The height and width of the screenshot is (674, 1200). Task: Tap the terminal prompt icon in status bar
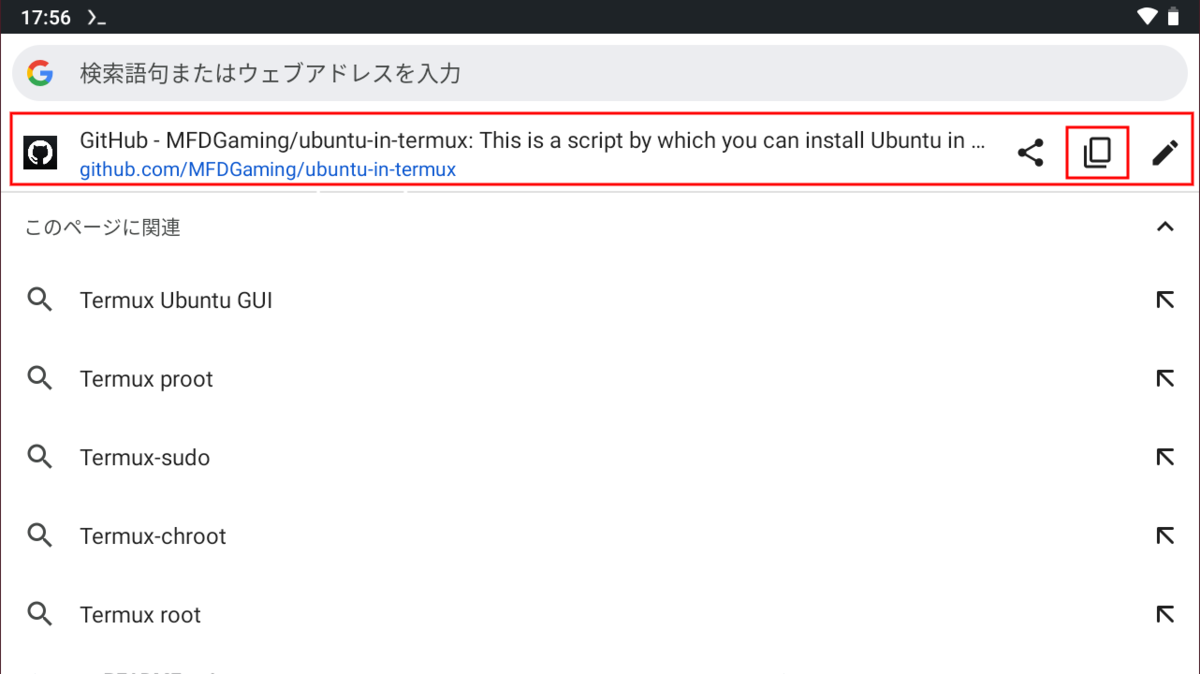97,17
